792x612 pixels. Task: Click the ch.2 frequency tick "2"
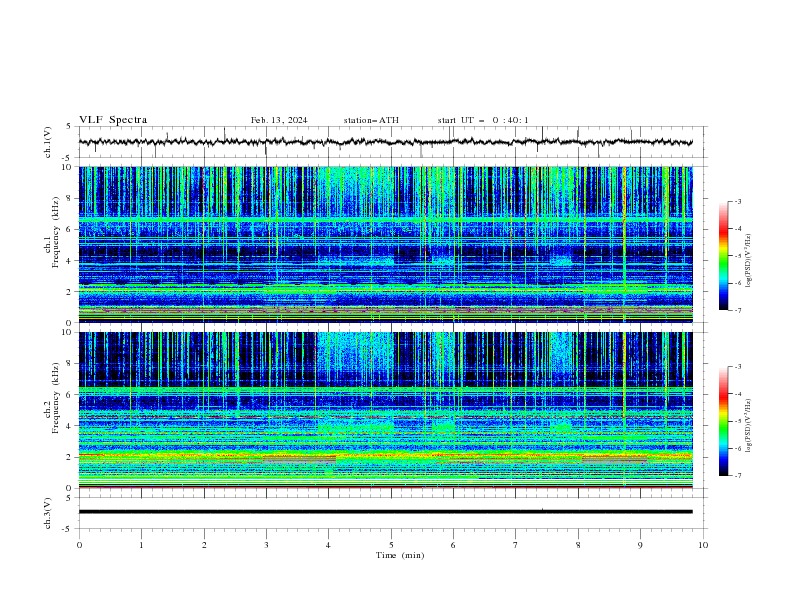[x=70, y=457]
